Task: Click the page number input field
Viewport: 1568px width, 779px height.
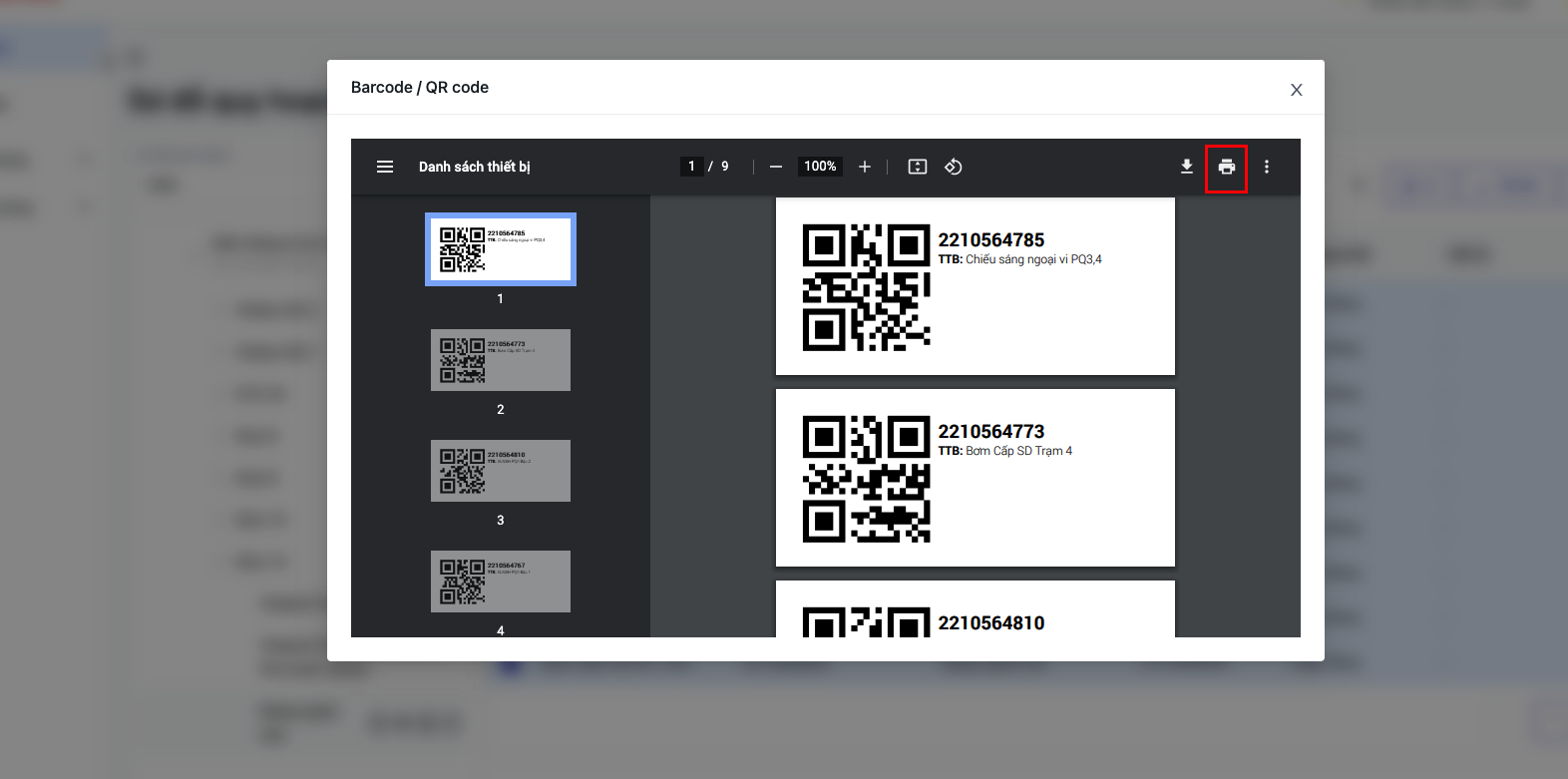Action: coord(691,167)
